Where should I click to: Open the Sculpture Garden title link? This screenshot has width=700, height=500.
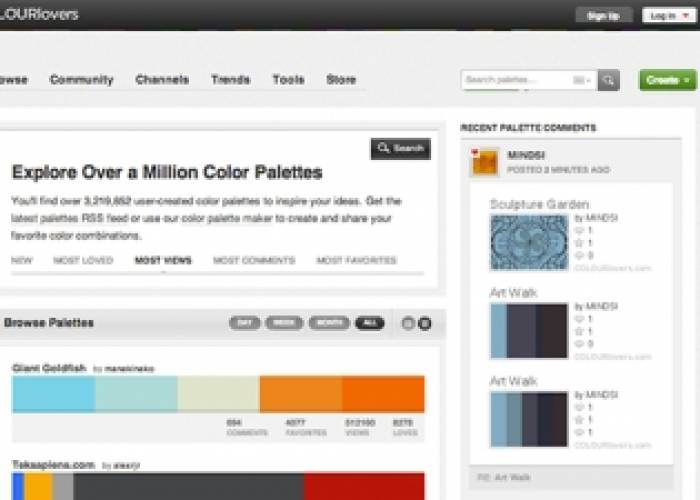[x=539, y=204]
